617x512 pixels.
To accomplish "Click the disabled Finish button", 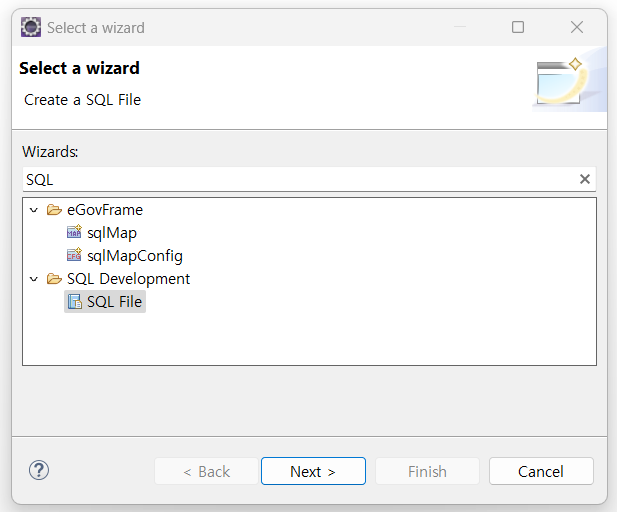I will [427, 471].
